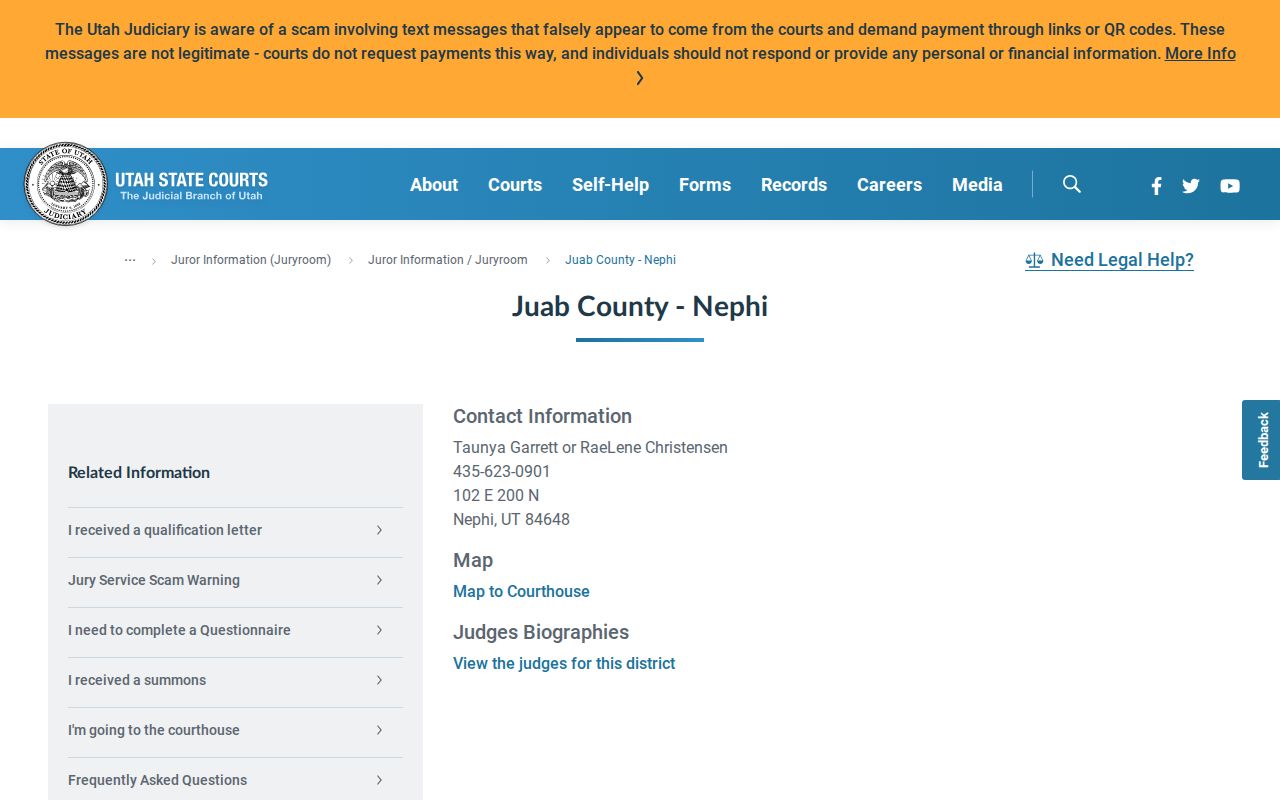The height and width of the screenshot is (800, 1280).
Task: Click the scales icon beside Need Legal Help
Action: (1034, 260)
